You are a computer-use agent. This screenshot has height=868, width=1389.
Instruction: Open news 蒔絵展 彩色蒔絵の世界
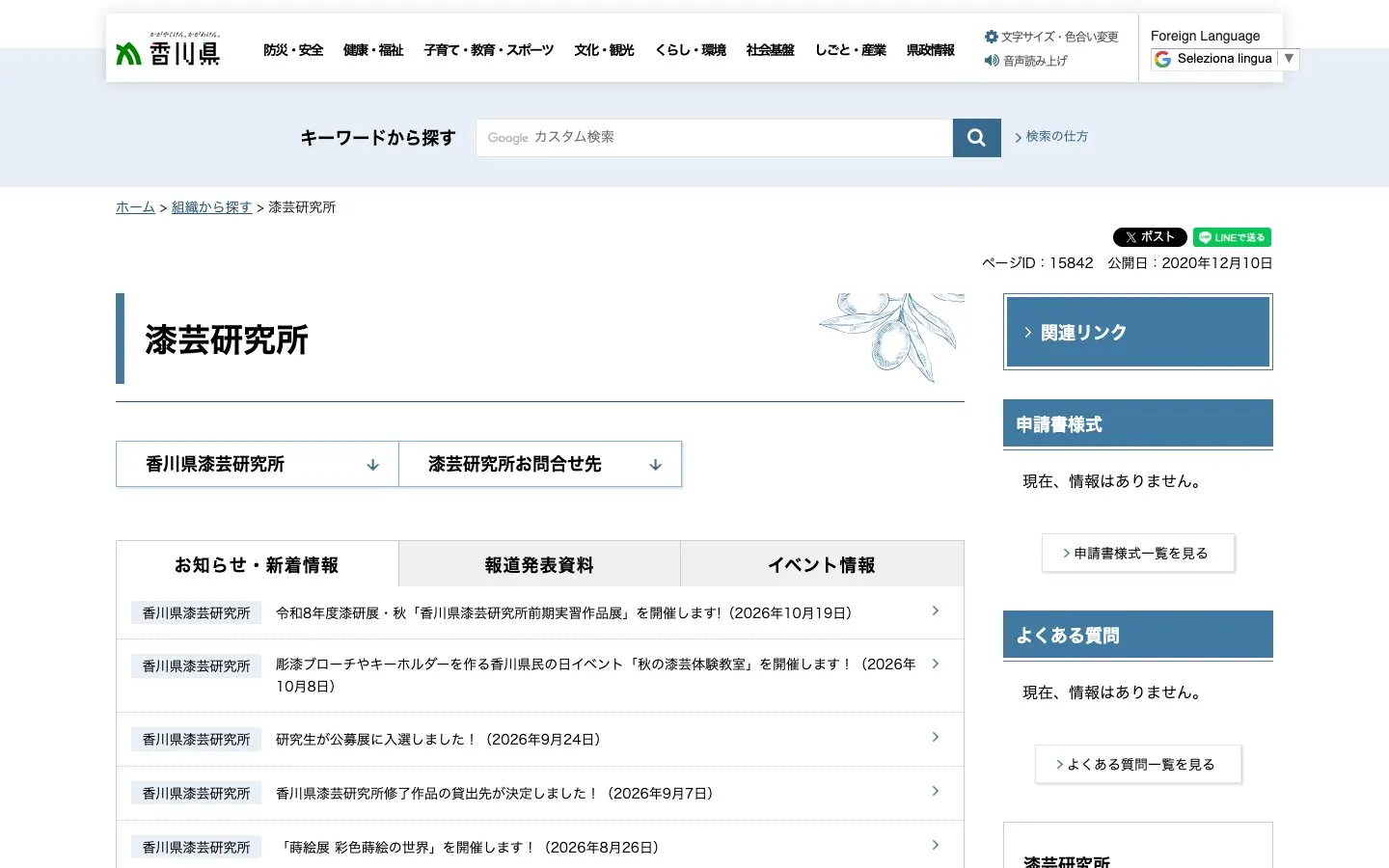point(470,848)
